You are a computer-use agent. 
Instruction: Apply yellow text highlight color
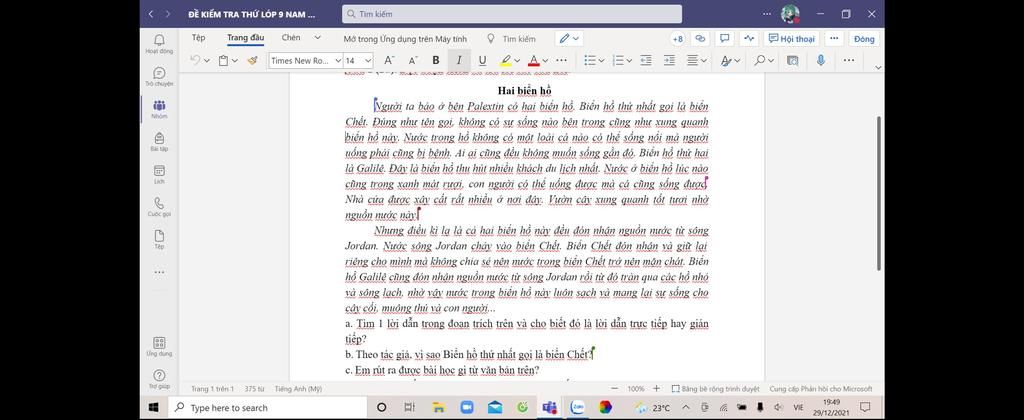tap(505, 60)
